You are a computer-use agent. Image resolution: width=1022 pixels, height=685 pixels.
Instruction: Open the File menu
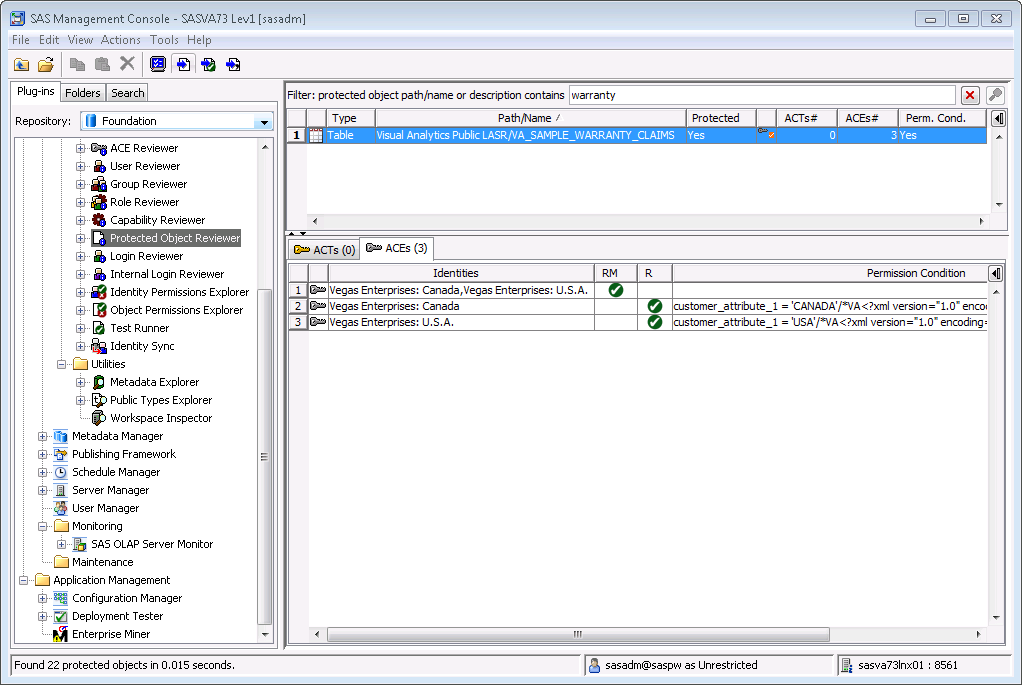click(x=21, y=40)
